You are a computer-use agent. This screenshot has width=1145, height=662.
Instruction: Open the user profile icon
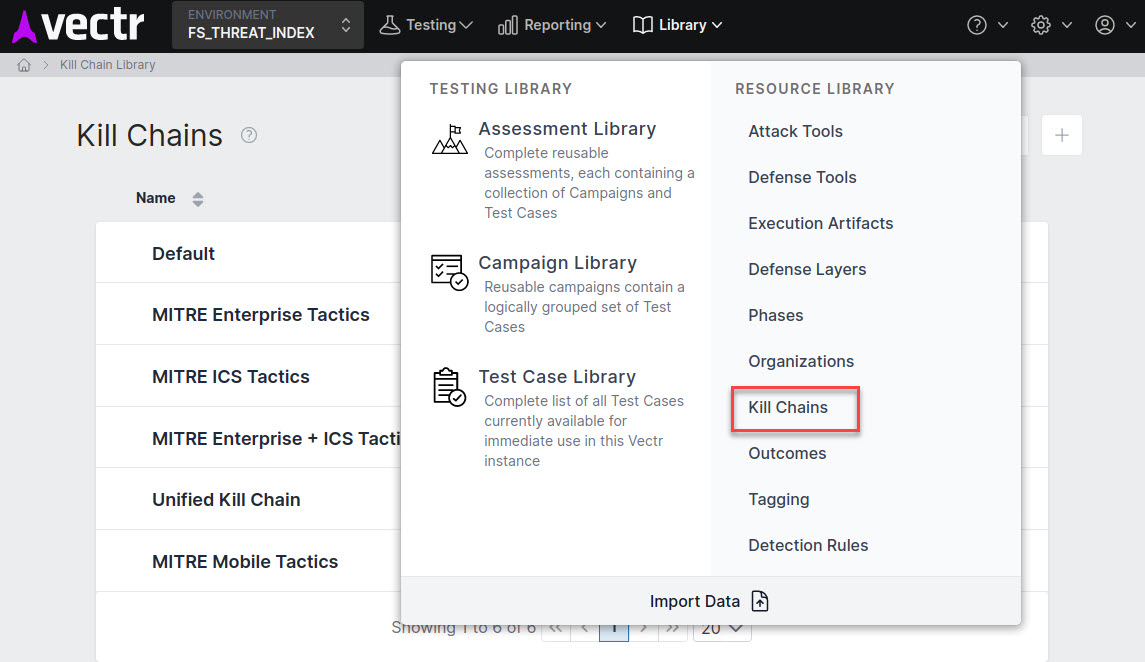(x=1105, y=25)
